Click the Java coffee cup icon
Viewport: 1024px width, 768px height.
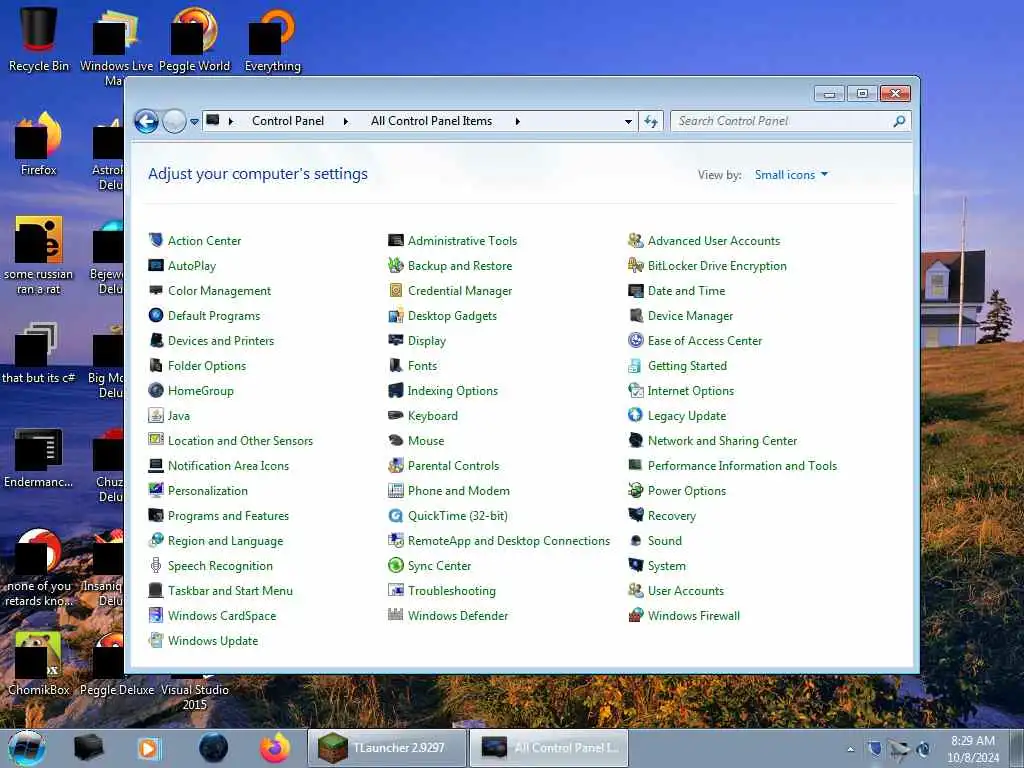tap(155, 415)
